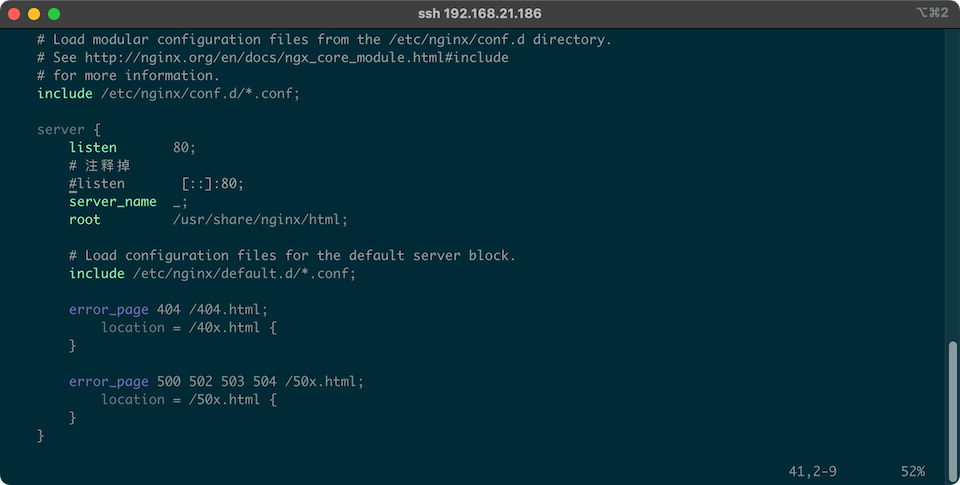Image resolution: width=960 pixels, height=485 pixels.
Task: Click the green fullscreen window button
Action: point(54,13)
